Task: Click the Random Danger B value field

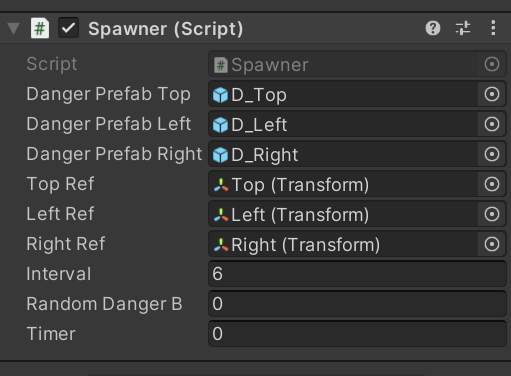Action: [x=357, y=304]
